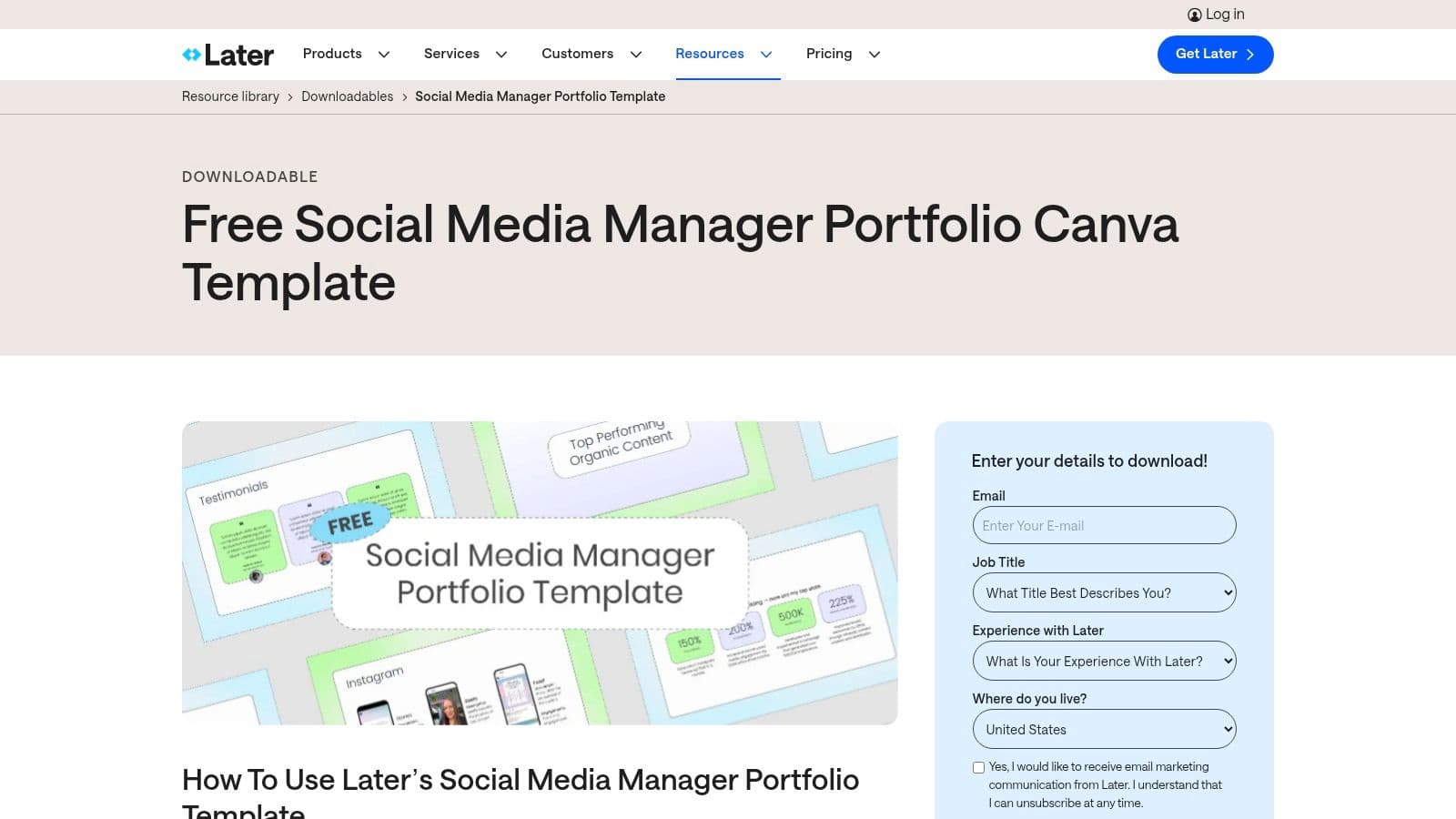Open the Experience with Later dropdown

coord(1104,661)
